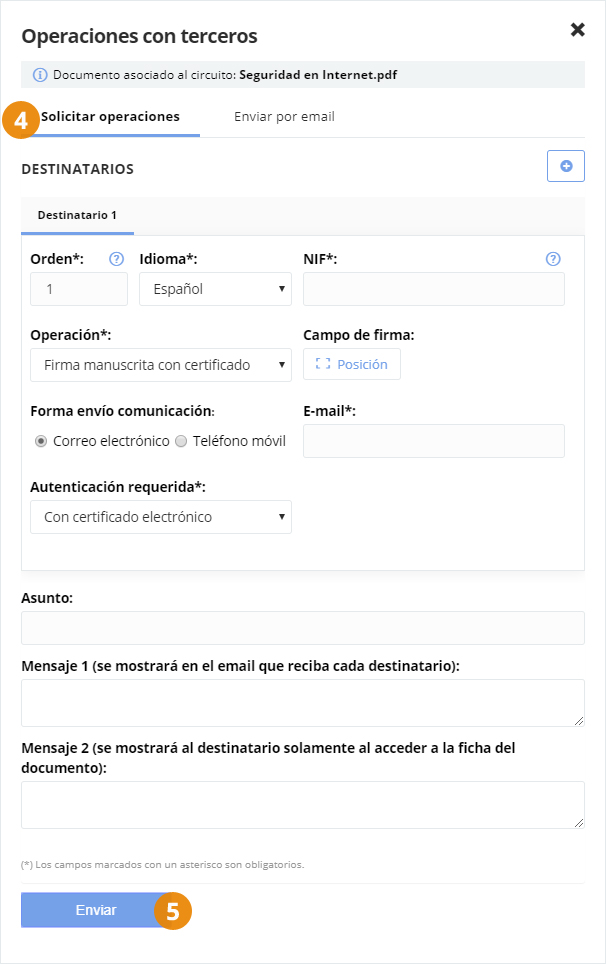Click the Mensaje 2 text area
606x964 pixels.
[303, 805]
